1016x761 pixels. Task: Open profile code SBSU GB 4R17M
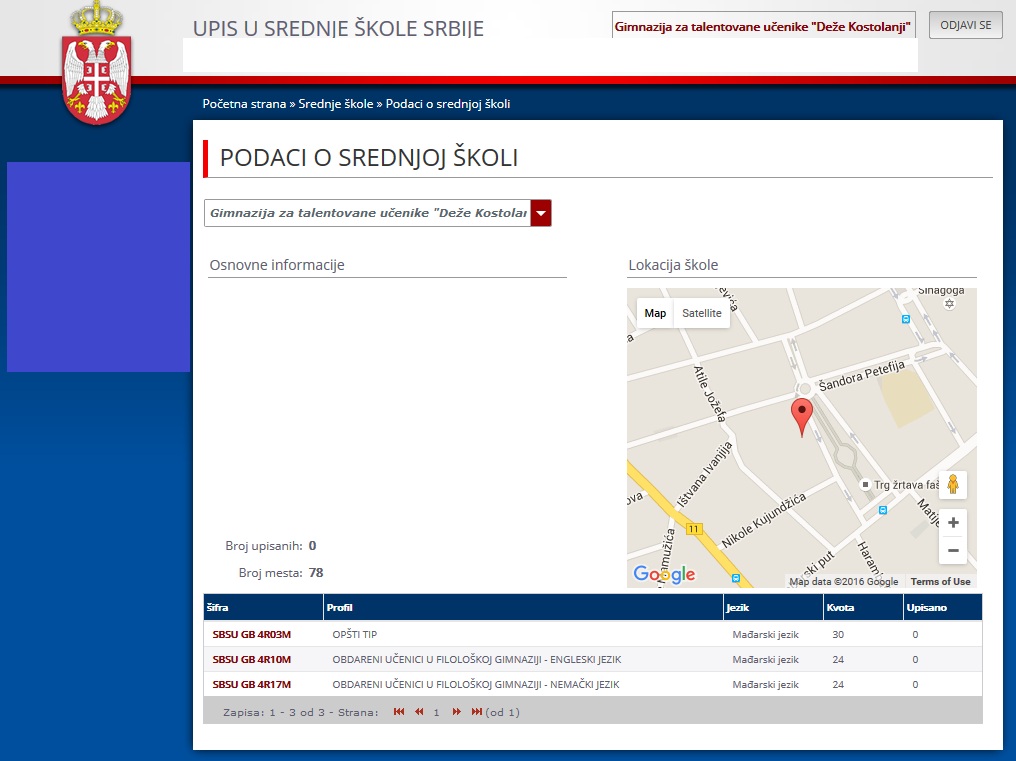251,685
